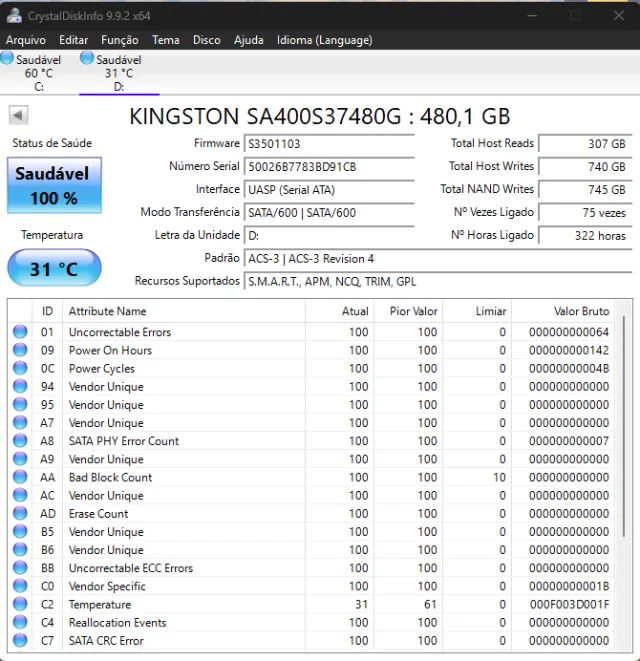640x661 pixels.
Task: Click status icon of ID A9 row
Action: (20, 459)
